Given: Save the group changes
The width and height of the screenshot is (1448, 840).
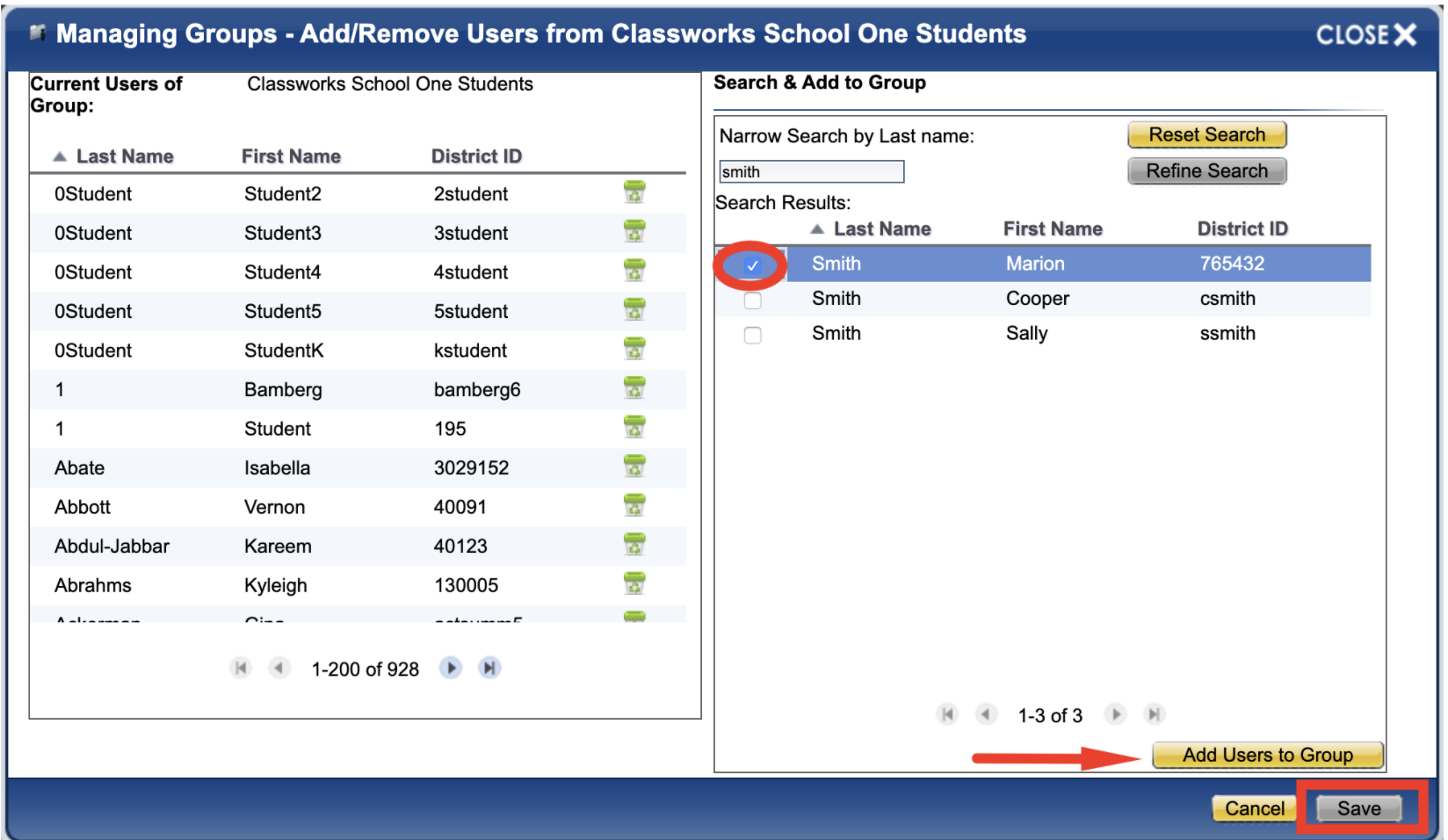Looking at the screenshot, I should click(1359, 808).
